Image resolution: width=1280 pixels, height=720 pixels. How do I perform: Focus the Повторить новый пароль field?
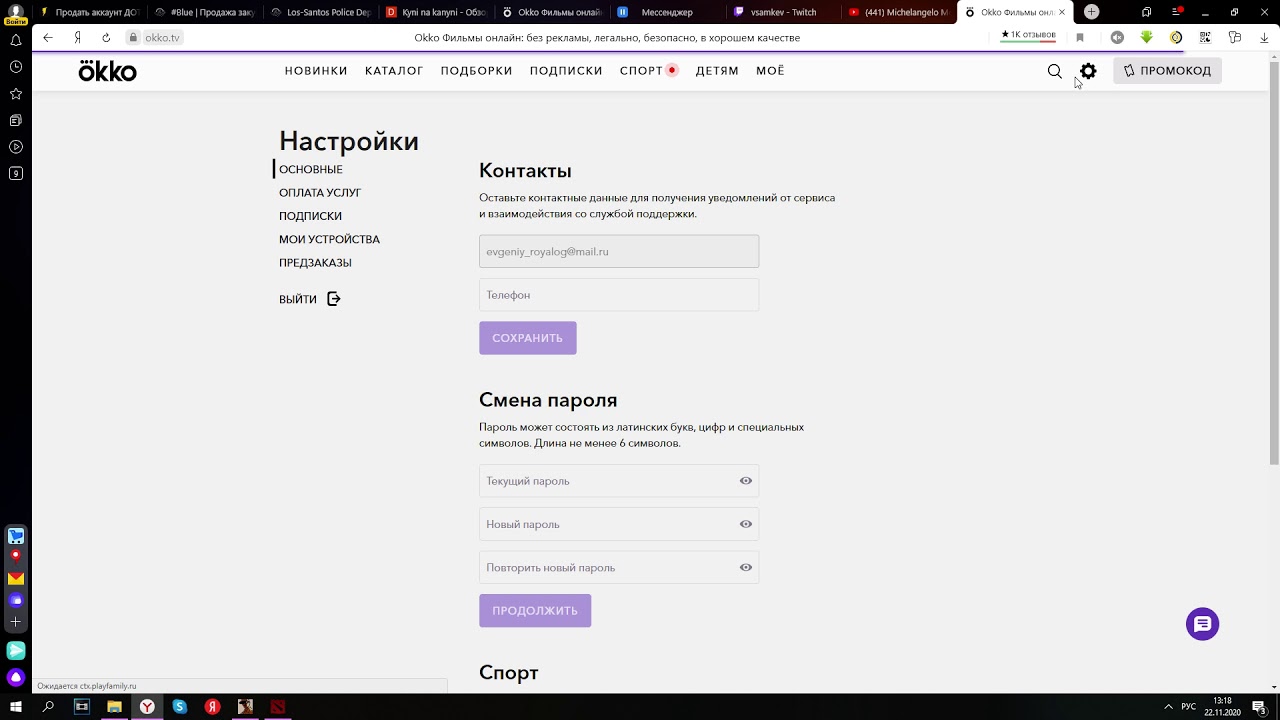pyautogui.click(x=619, y=567)
